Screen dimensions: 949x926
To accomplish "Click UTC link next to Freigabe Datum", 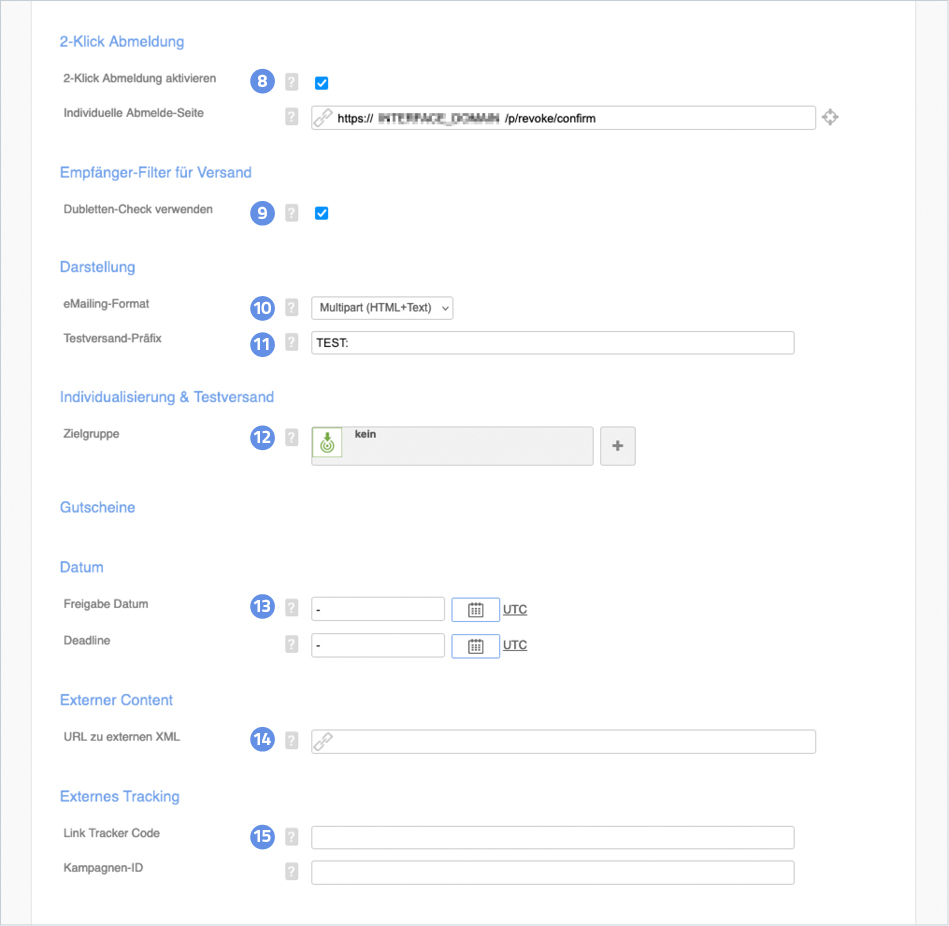I will tap(515, 610).
